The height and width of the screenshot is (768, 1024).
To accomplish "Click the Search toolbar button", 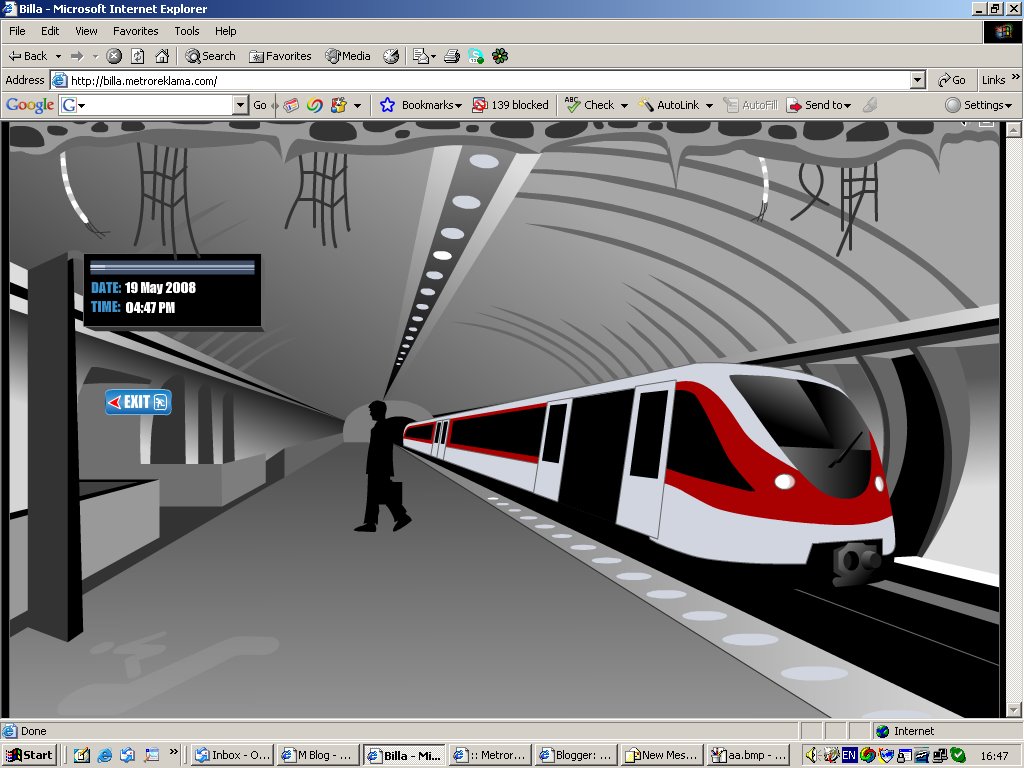I will click(210, 56).
